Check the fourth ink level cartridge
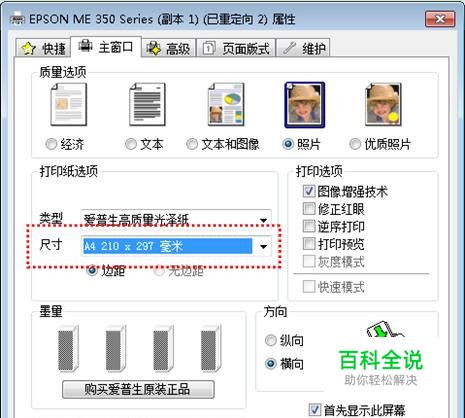Screen dimensions: 465x418 pos(211,349)
